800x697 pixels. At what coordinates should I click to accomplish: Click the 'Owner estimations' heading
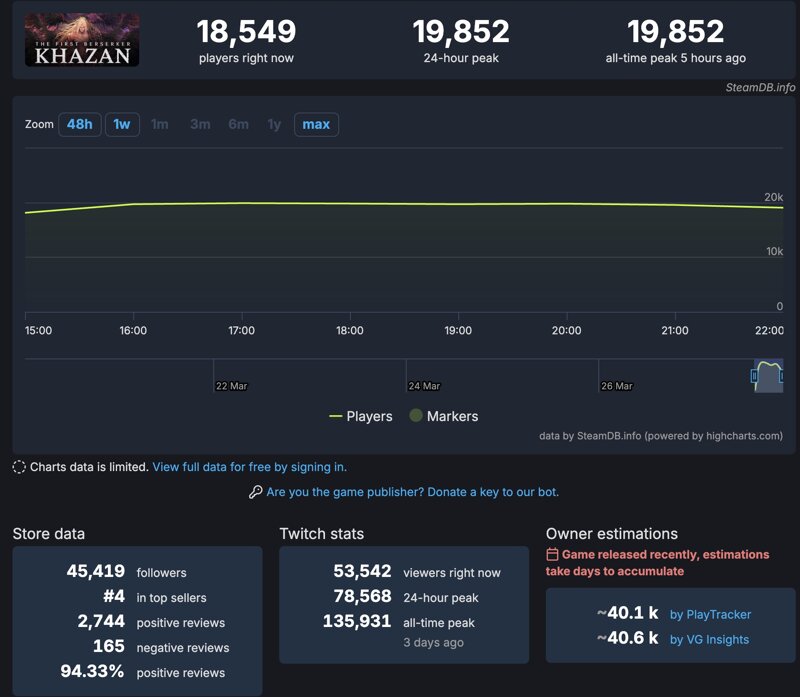point(612,534)
